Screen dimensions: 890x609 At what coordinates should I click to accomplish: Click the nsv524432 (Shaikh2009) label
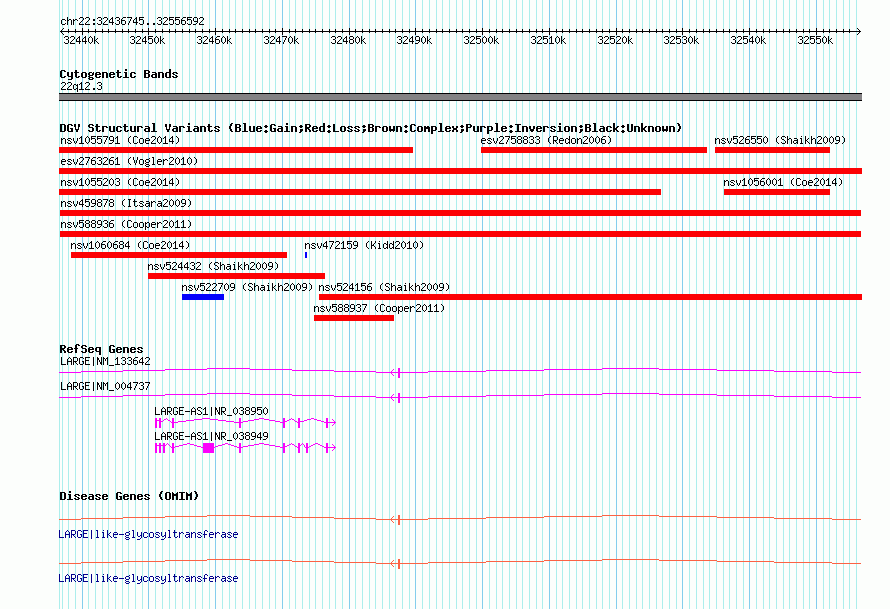click(213, 266)
